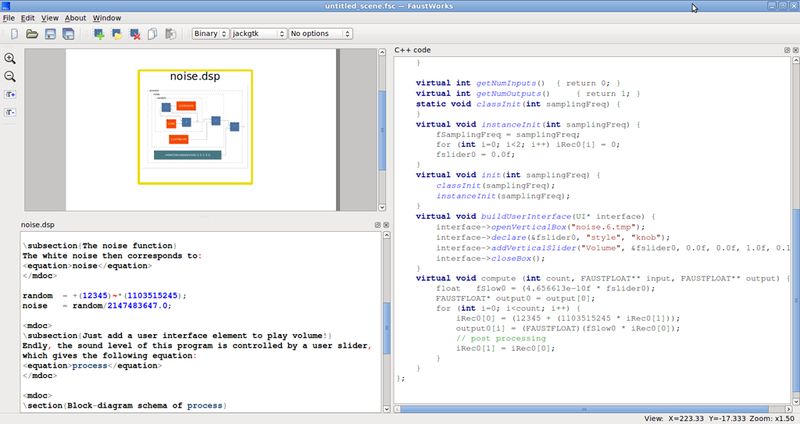Save the scene using the floppy icon
The height and width of the screenshot is (424, 800).
click(50, 34)
